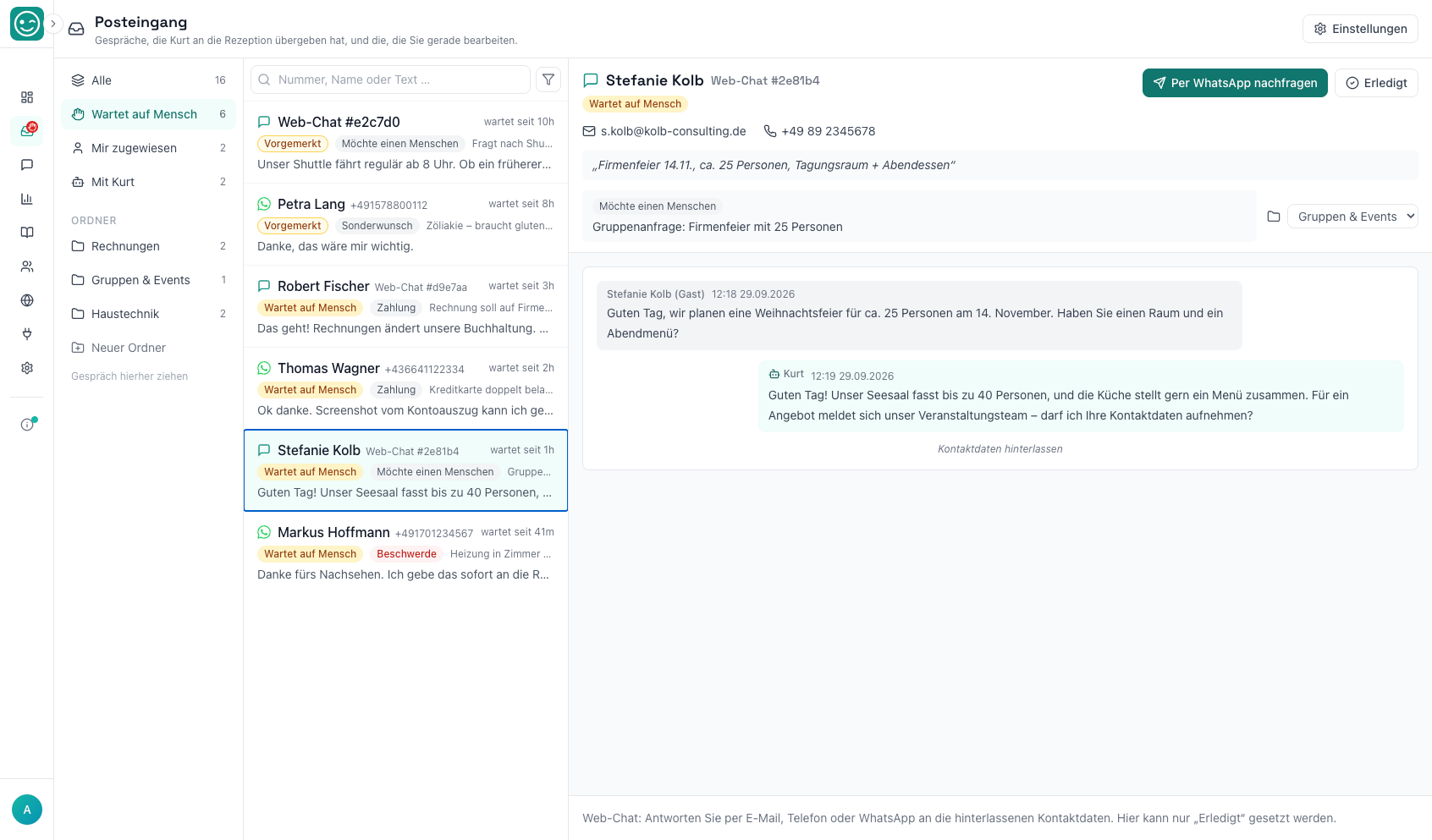Open Einstellungen in the top right

pos(1360,29)
